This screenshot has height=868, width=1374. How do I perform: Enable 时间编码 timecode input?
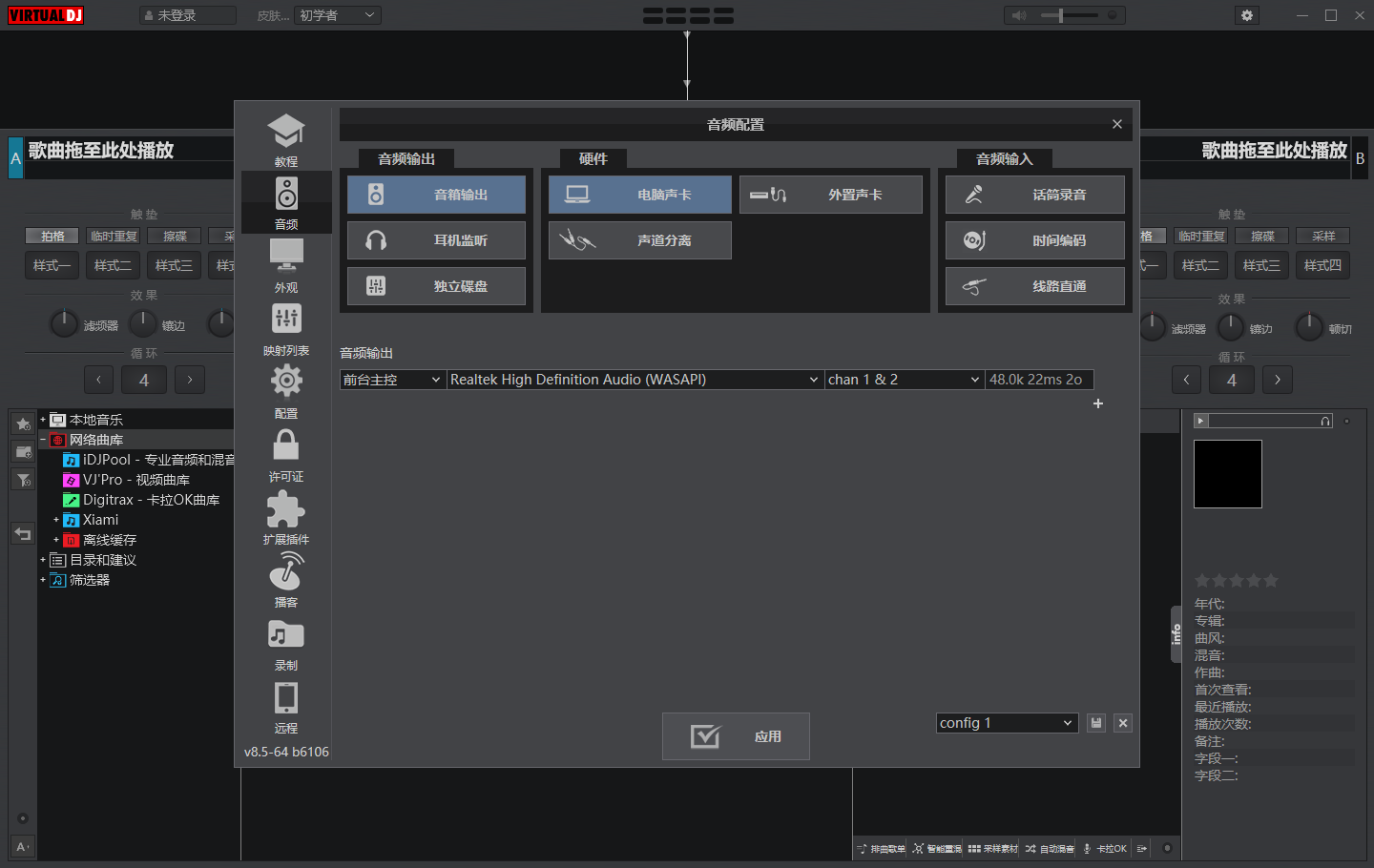coord(1035,240)
